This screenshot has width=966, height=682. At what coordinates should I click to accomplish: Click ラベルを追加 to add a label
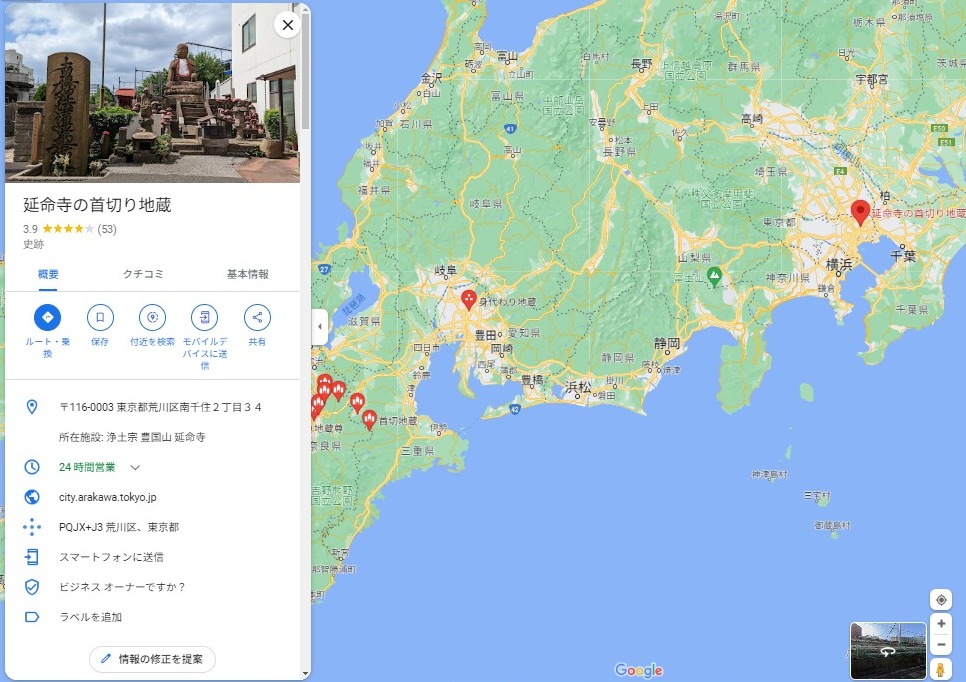click(x=91, y=617)
